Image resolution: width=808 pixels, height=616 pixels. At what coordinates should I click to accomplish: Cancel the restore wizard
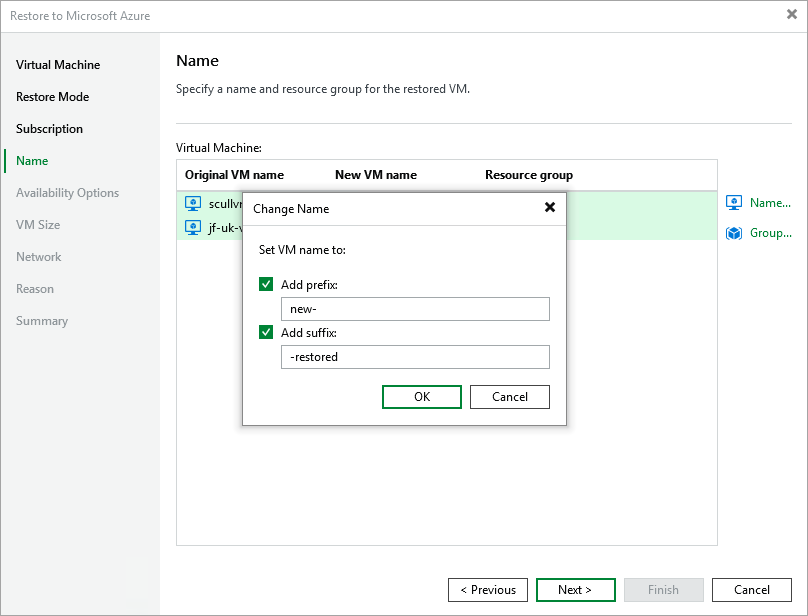pyautogui.click(x=752, y=590)
